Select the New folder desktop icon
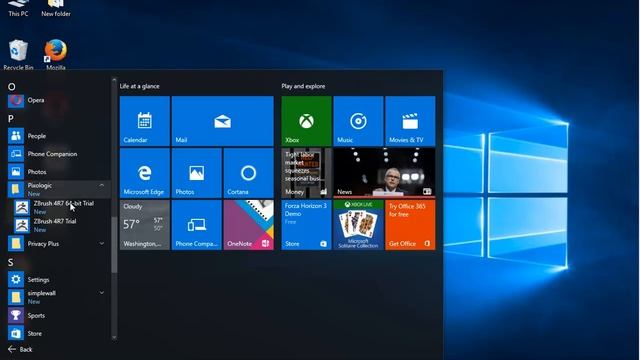Screen dimensions: 640x360 (56, 9)
